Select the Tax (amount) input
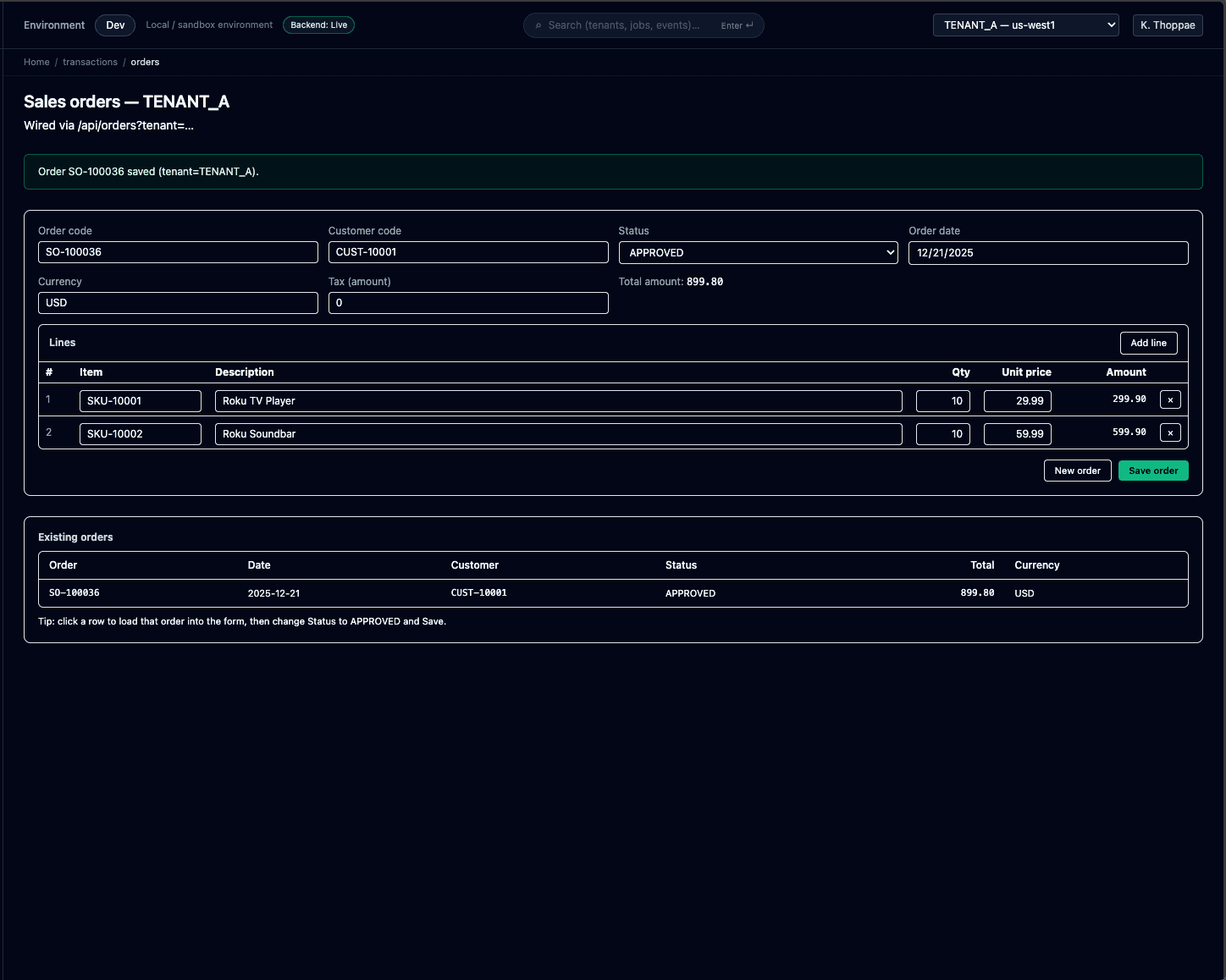The width and height of the screenshot is (1226, 980). coord(467,303)
